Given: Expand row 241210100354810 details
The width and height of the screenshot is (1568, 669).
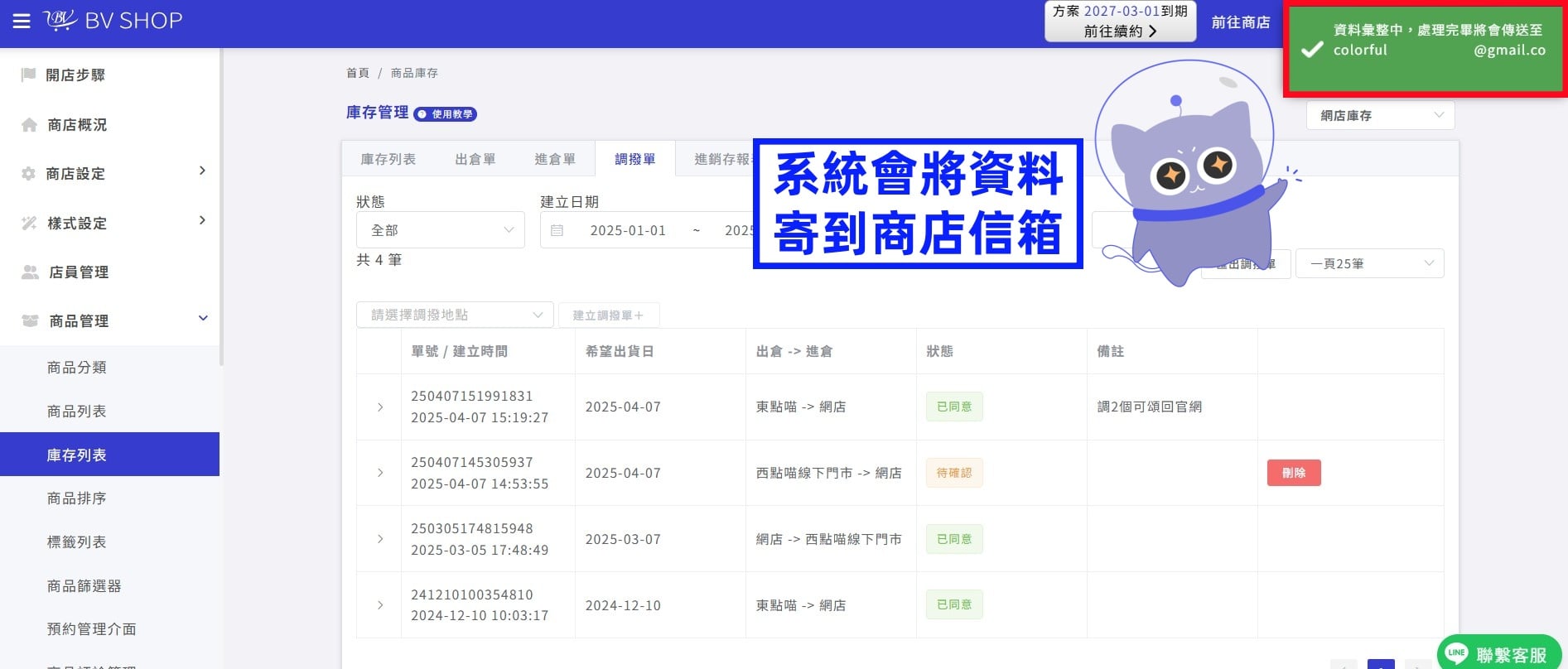Looking at the screenshot, I should point(380,605).
